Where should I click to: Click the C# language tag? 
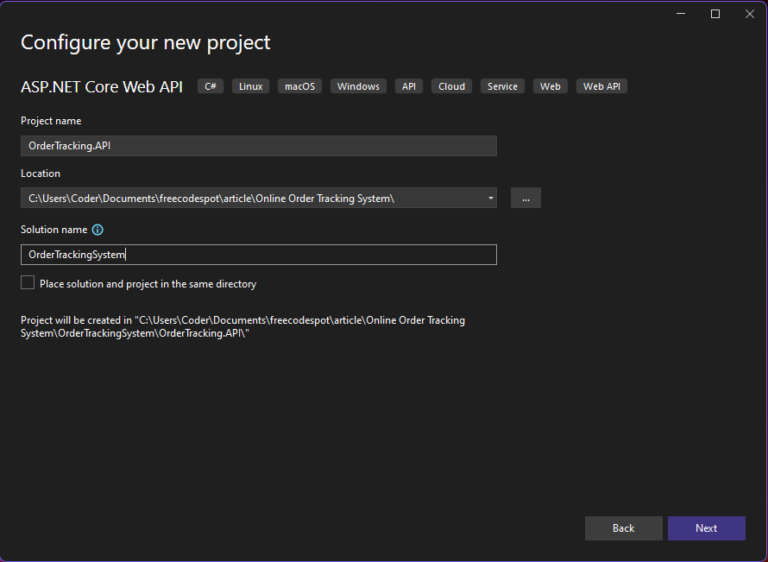pos(210,87)
